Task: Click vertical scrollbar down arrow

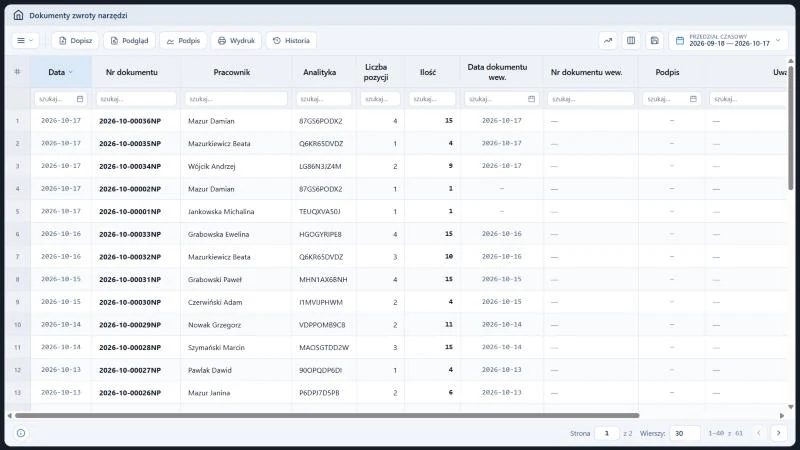Action: (791, 407)
